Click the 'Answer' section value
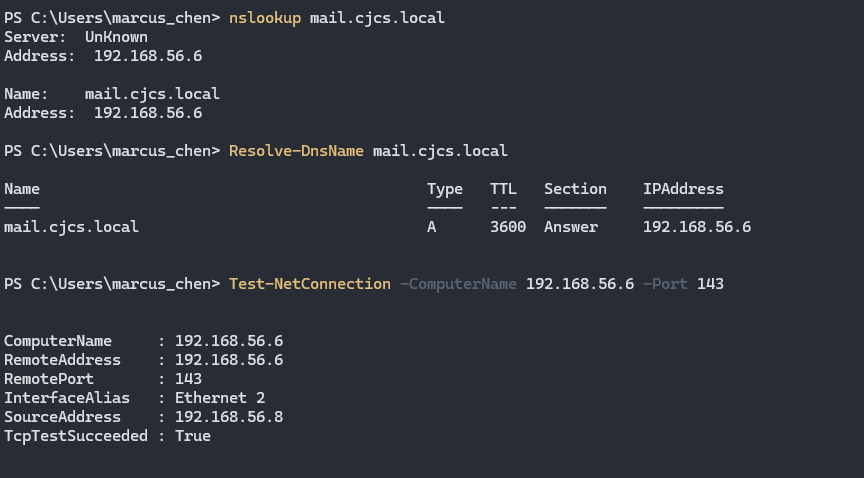 pos(571,227)
